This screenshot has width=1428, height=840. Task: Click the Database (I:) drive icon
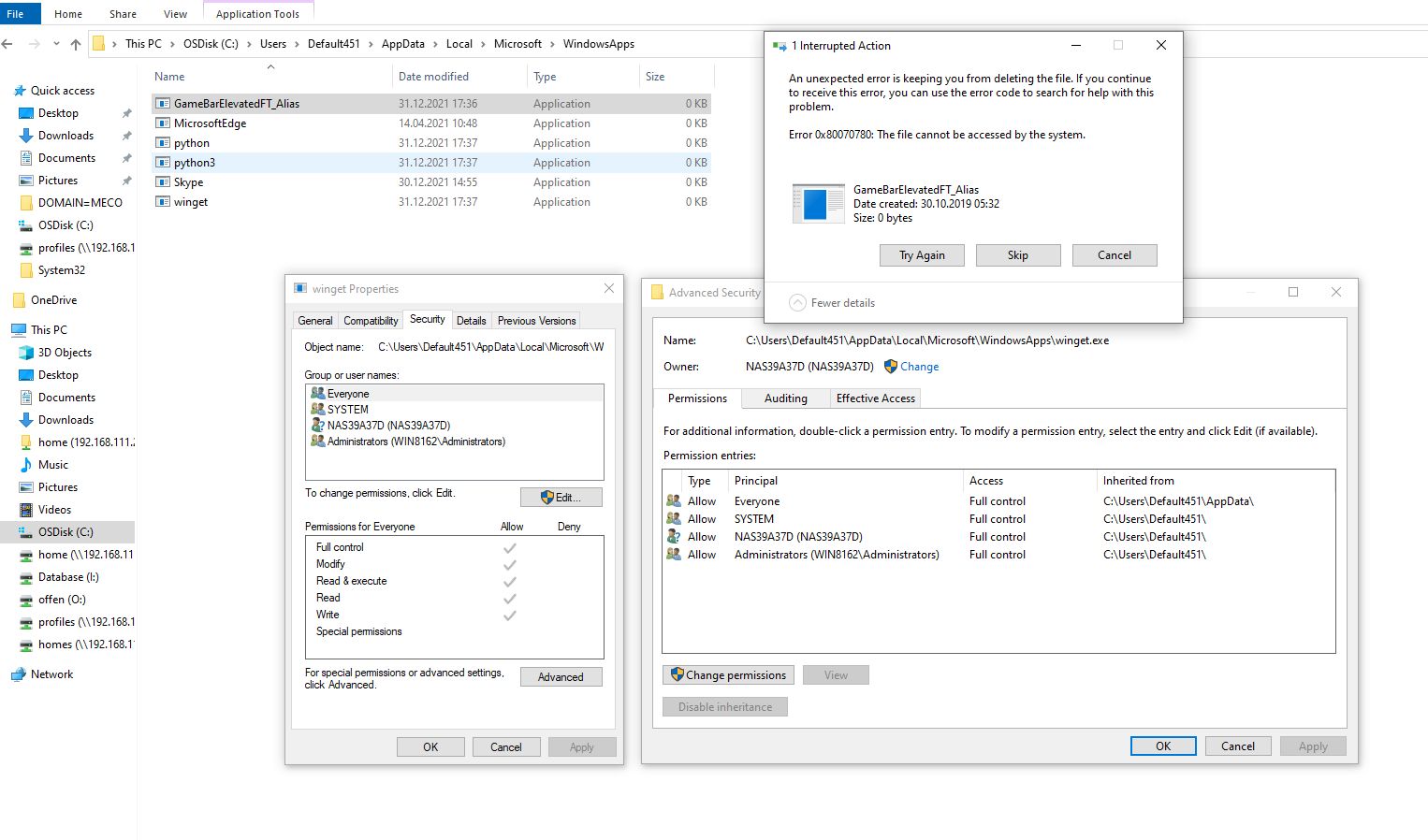[26, 577]
